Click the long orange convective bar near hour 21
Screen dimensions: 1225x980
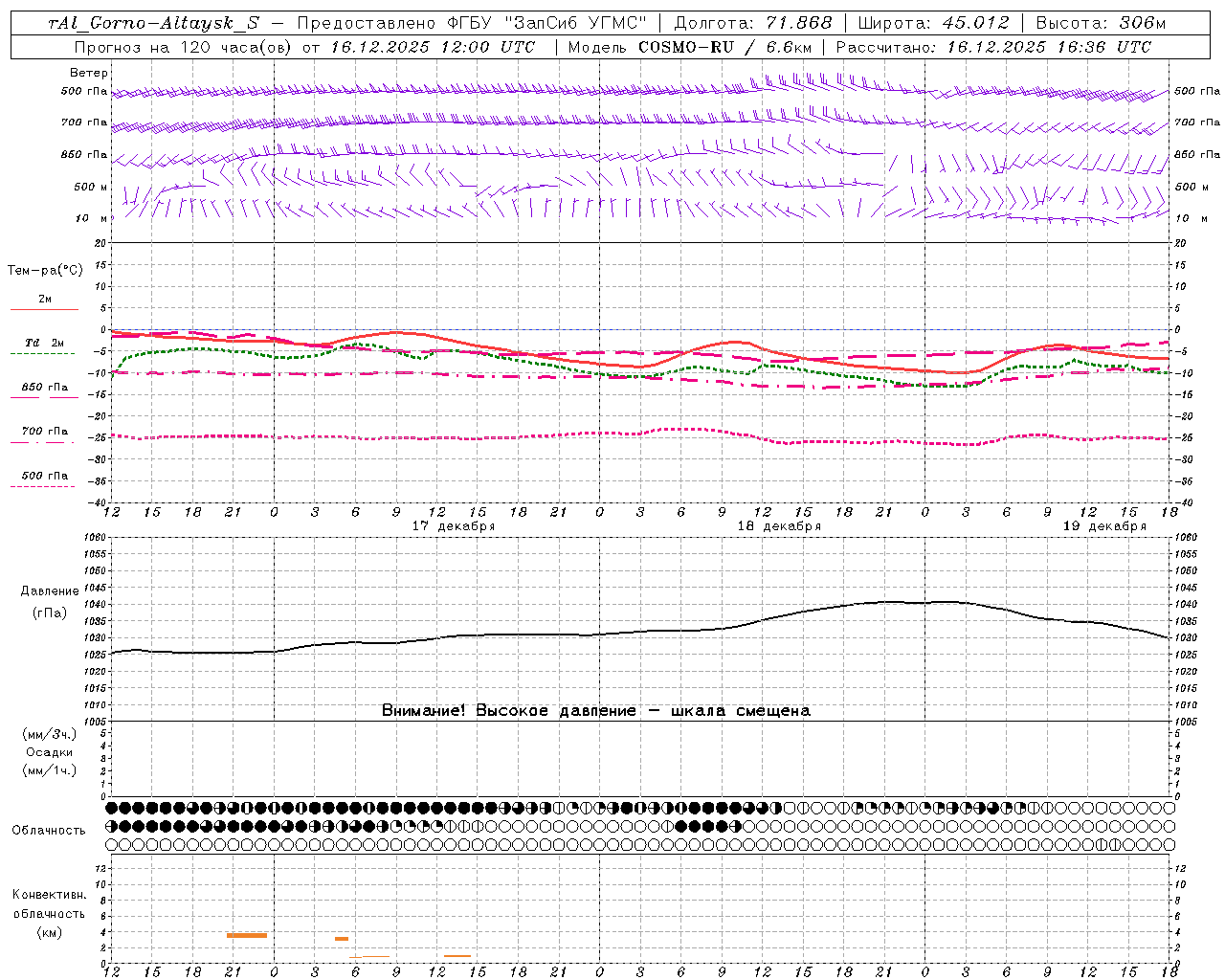click(x=247, y=935)
